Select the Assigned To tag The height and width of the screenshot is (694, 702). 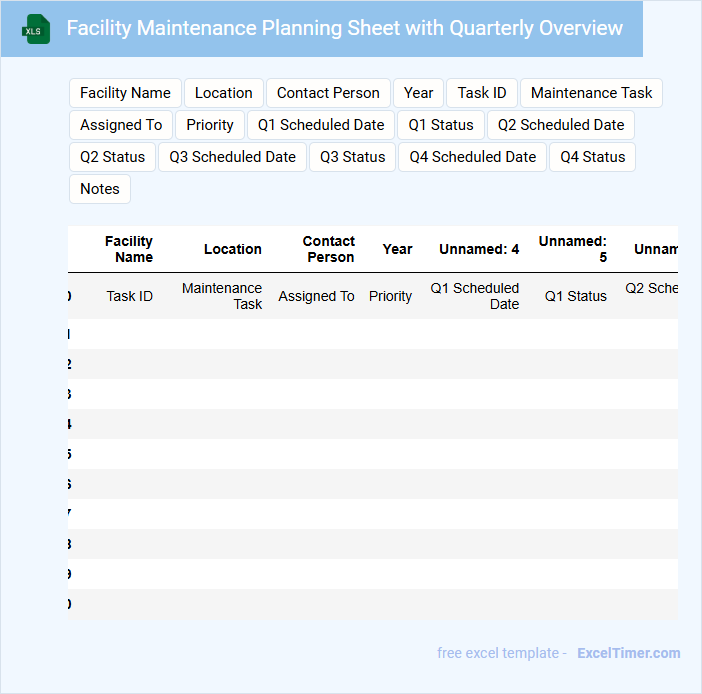pyautogui.click(x=121, y=125)
